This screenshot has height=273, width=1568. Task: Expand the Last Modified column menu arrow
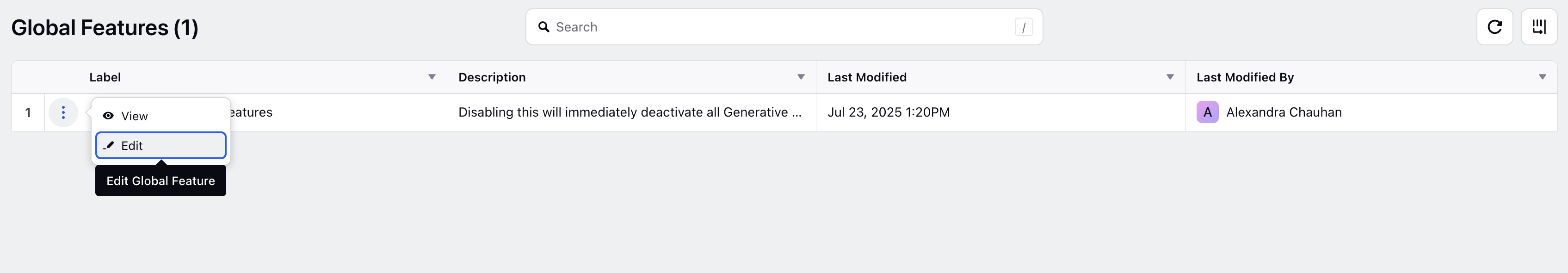[x=1170, y=77]
